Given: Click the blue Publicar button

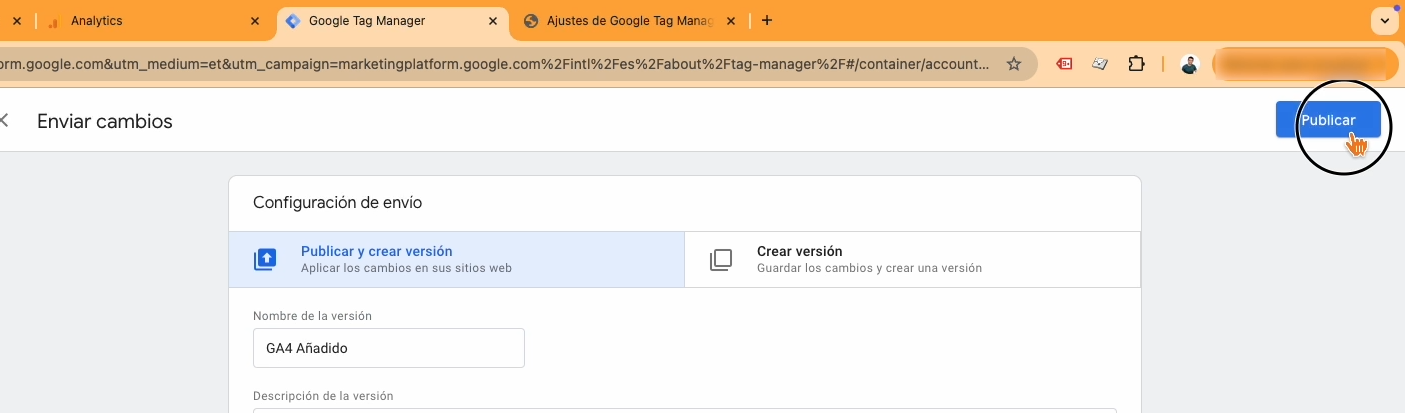Looking at the screenshot, I should coord(1327,120).
